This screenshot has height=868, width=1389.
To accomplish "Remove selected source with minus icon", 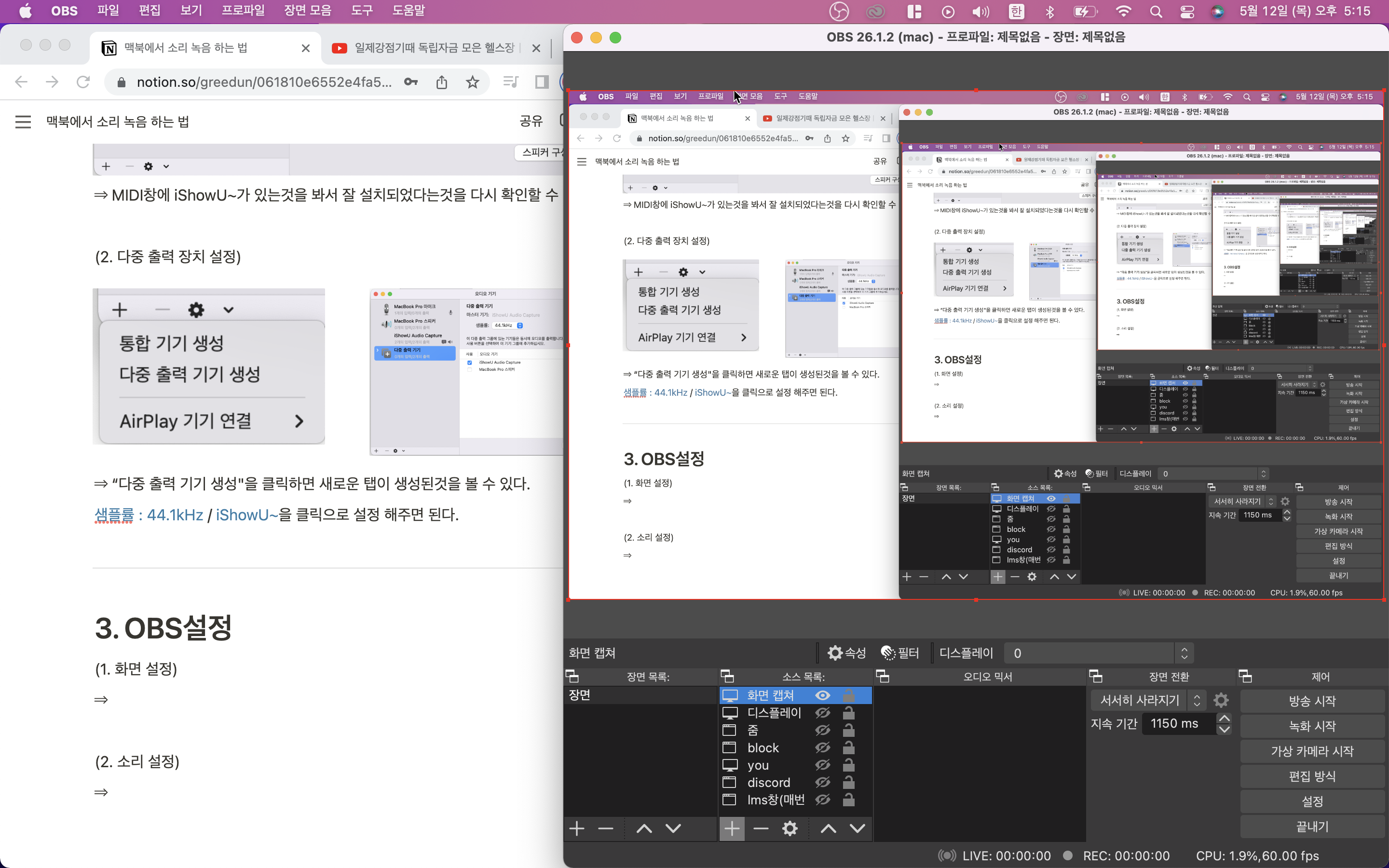I will [761, 828].
